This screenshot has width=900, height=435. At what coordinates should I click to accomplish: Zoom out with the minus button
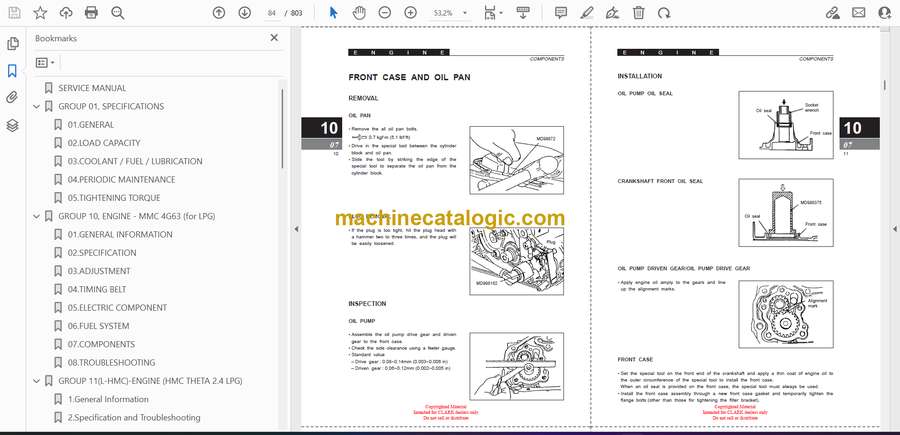point(385,13)
